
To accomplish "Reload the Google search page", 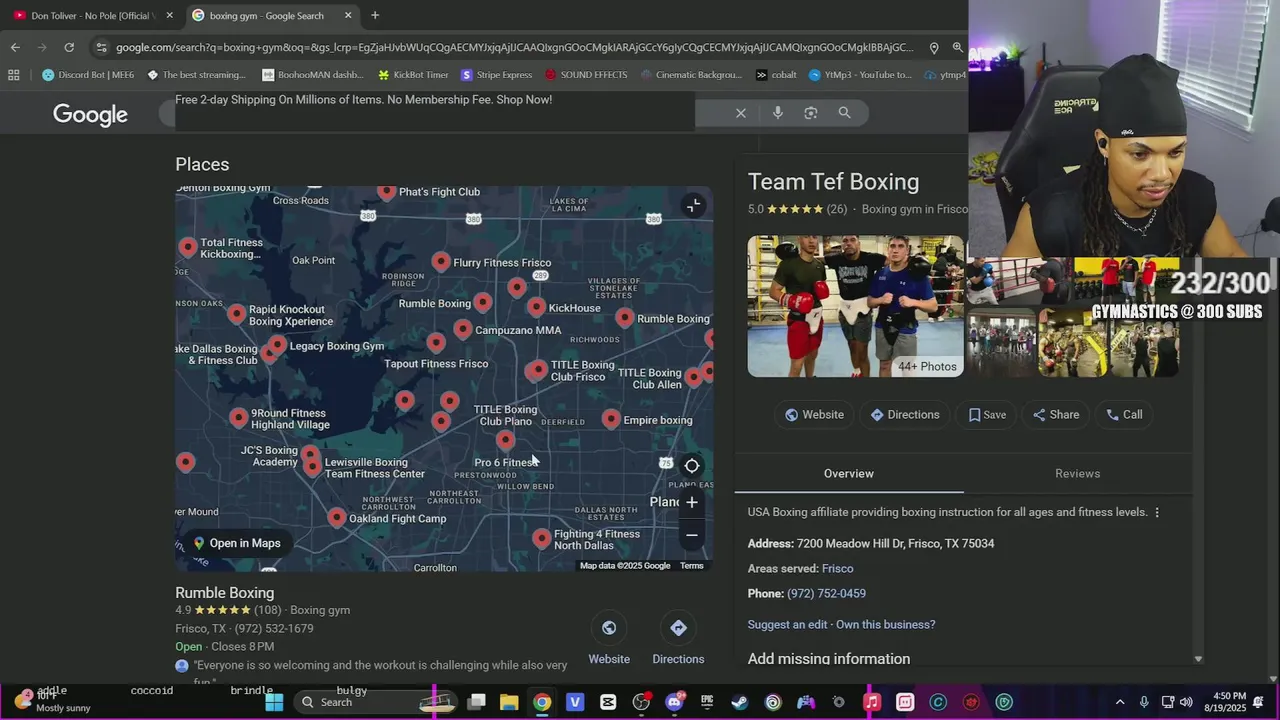I will pos(69,47).
